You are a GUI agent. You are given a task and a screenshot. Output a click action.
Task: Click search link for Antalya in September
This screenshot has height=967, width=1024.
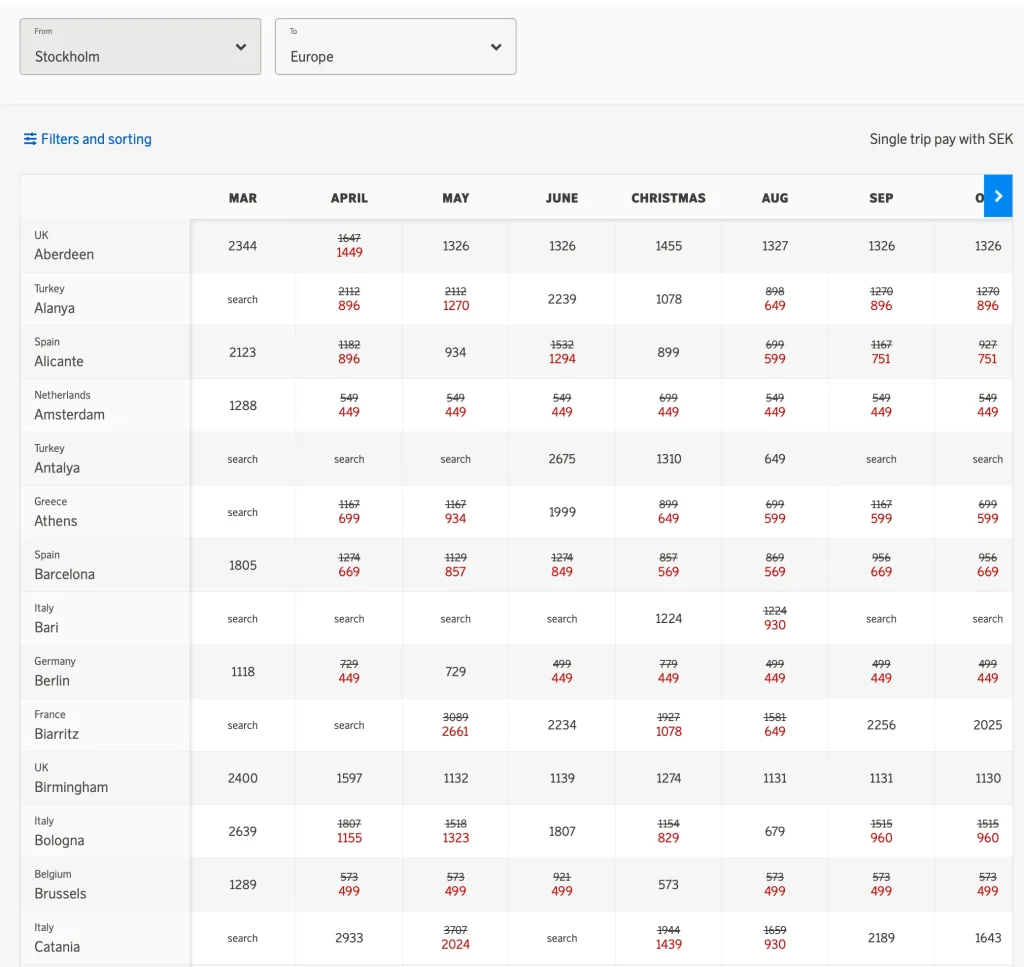pyautogui.click(x=881, y=459)
